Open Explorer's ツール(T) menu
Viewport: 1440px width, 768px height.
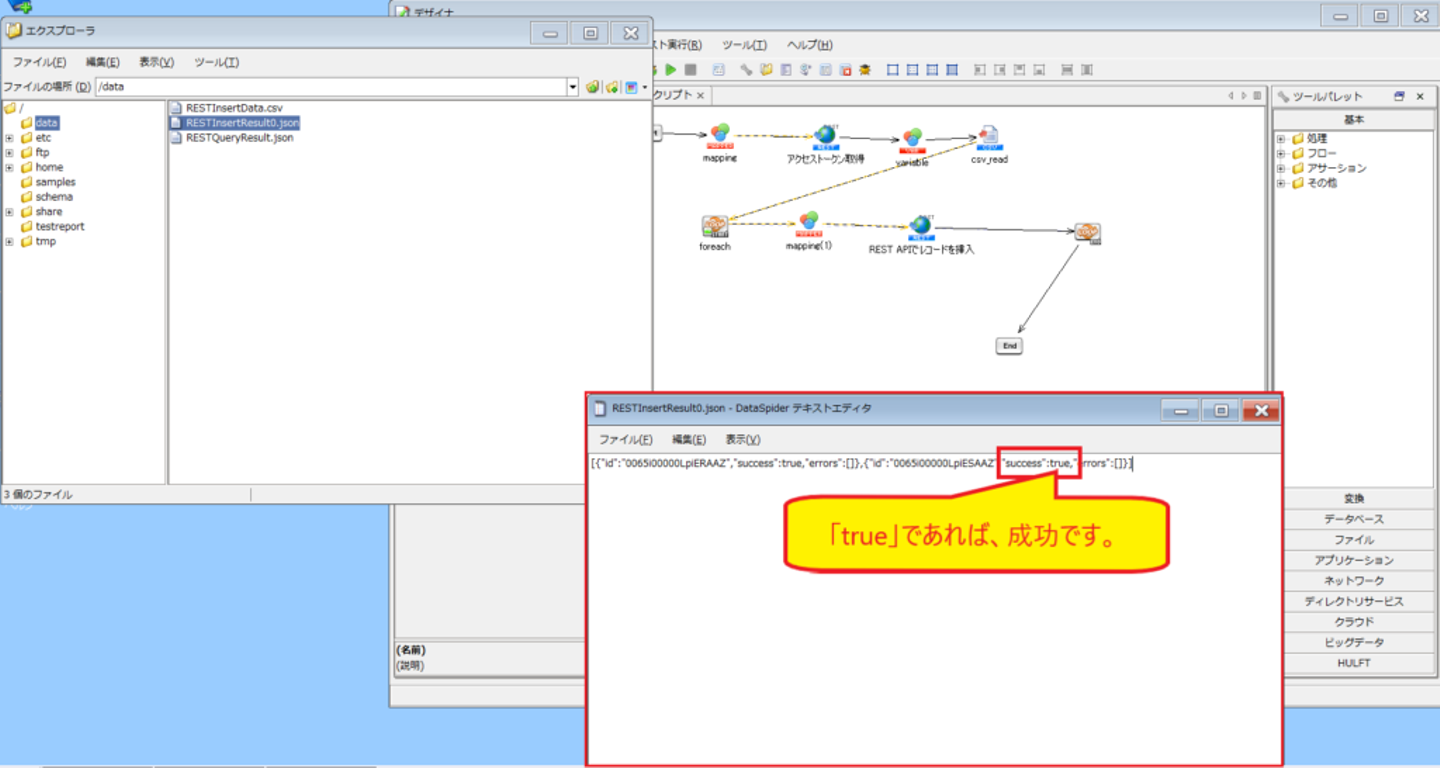[216, 62]
